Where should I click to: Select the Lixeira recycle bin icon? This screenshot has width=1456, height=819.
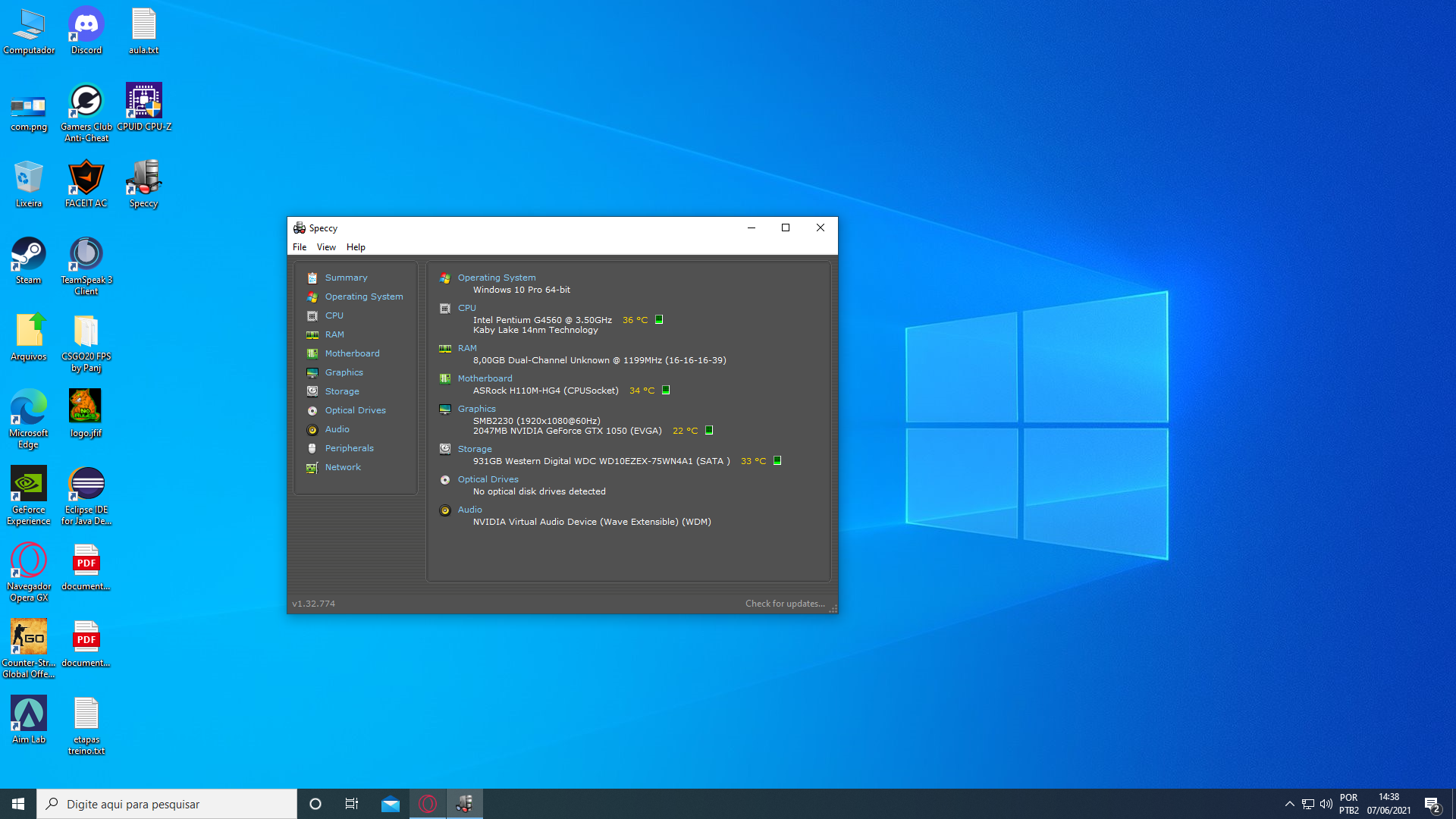point(29,184)
